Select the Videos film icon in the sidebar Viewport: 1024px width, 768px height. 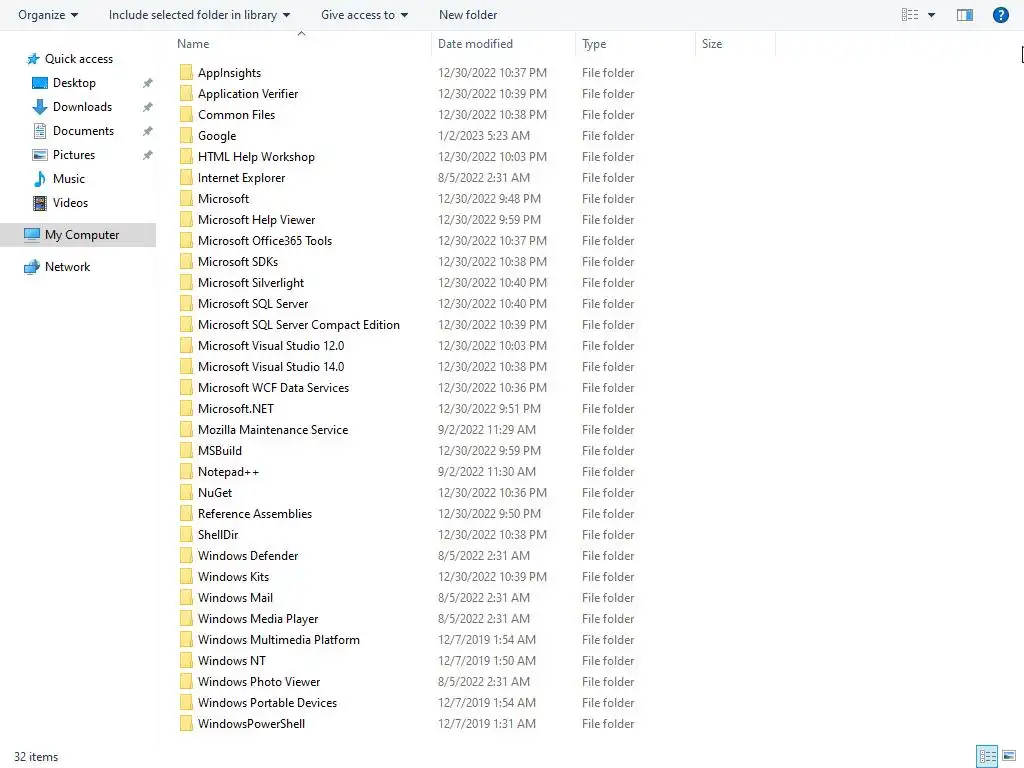pos(40,203)
